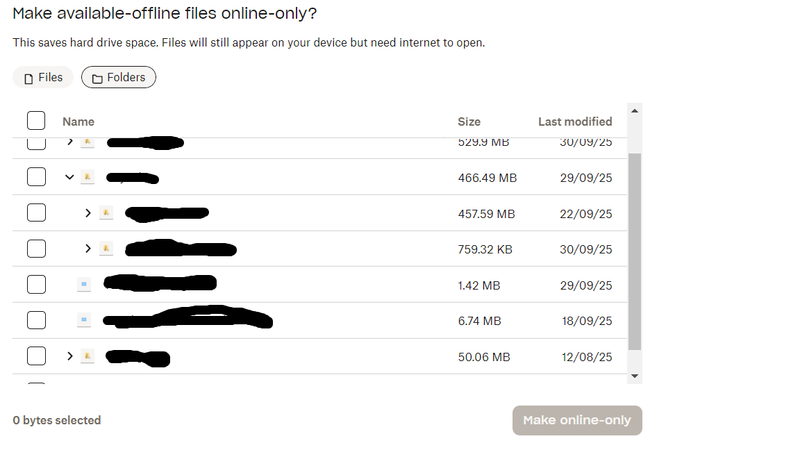
Task: Expand the 50.06 MB folder
Action: pos(69,356)
